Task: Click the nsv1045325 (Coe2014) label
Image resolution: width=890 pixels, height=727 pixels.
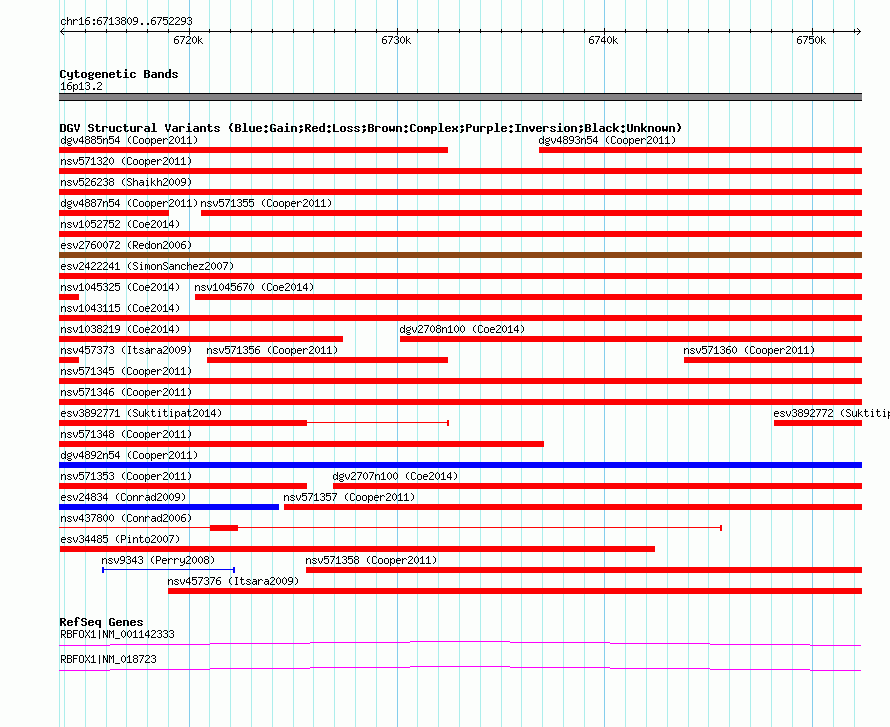Action: point(120,287)
